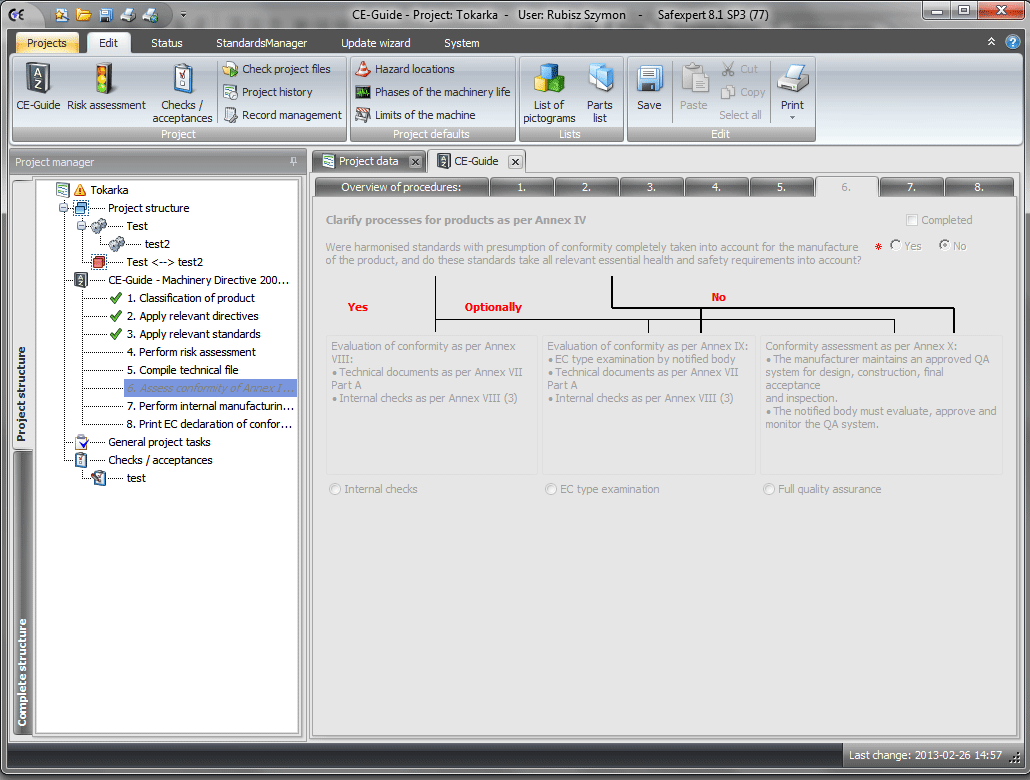This screenshot has width=1030, height=780.
Task: Click the Save disk icon
Action: click(649, 80)
